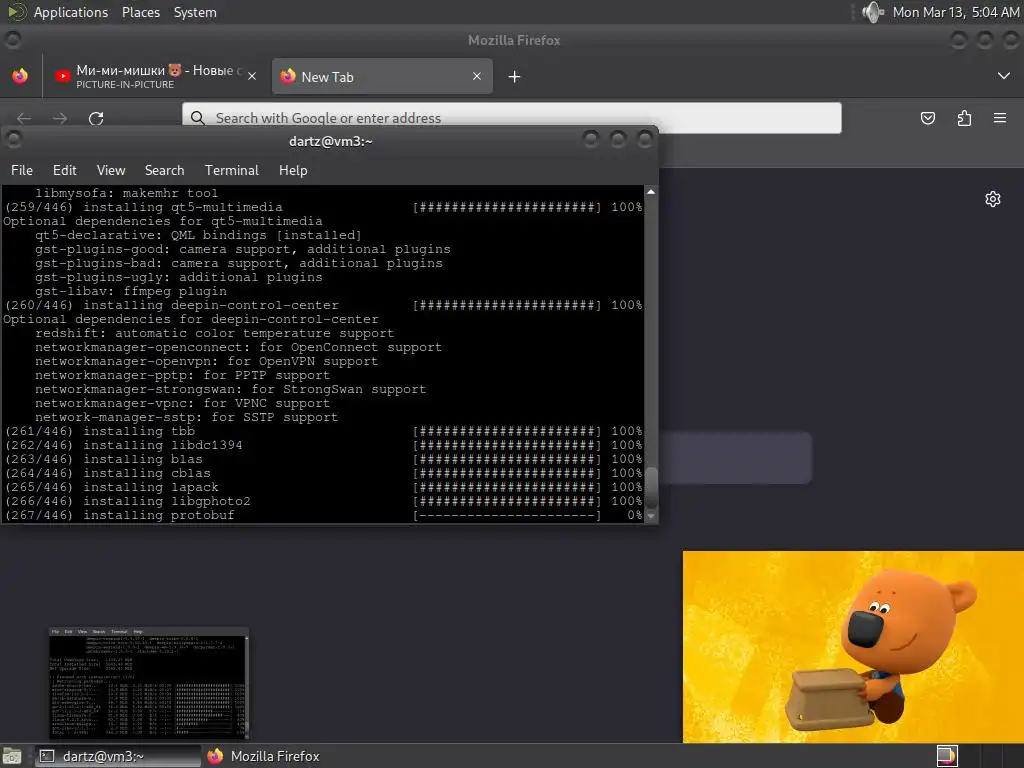Activate dartz@vm3:~ taskbar button
This screenshot has width=1024, height=768.
tap(118, 756)
